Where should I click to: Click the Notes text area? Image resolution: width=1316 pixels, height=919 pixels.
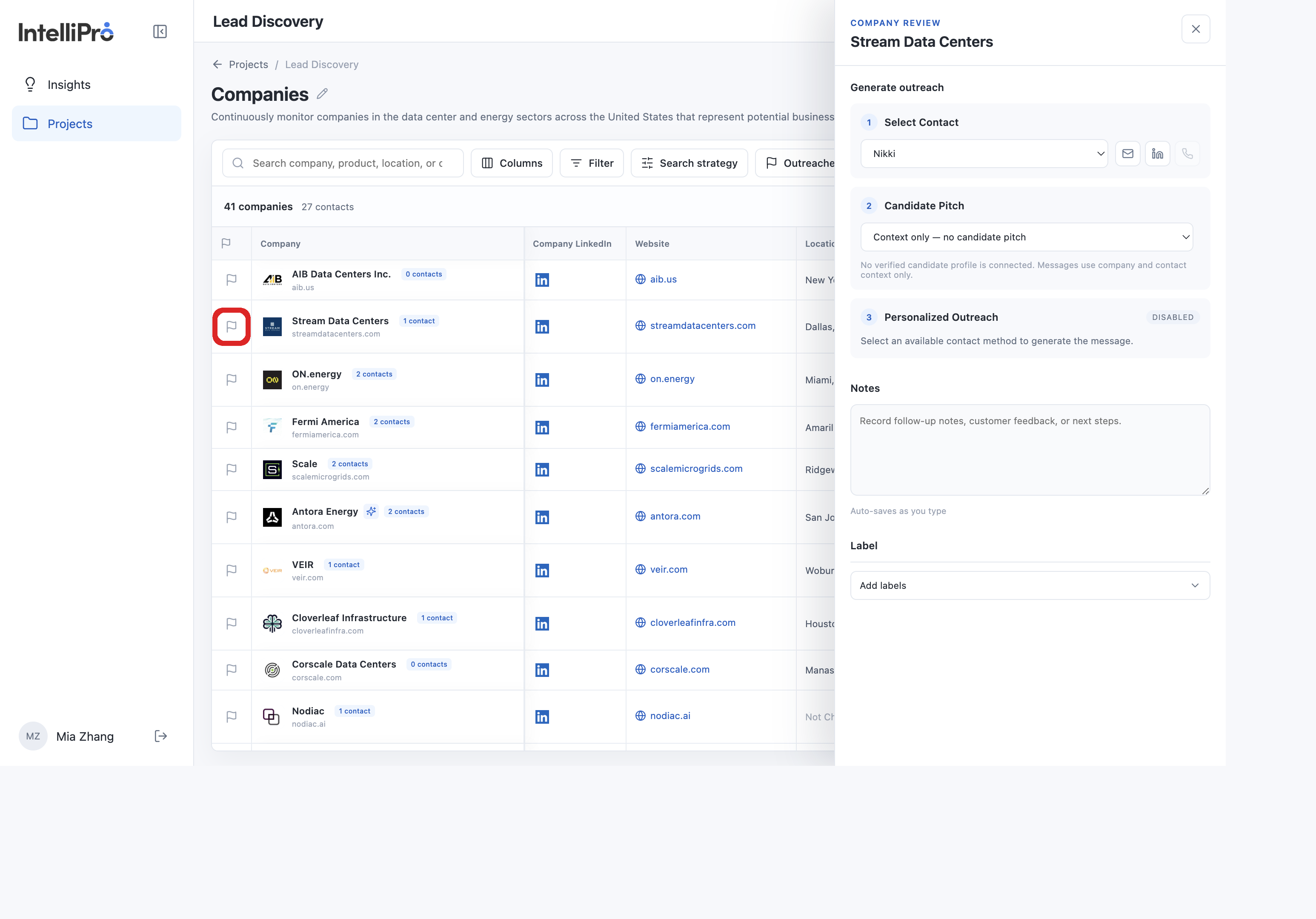click(x=1030, y=450)
